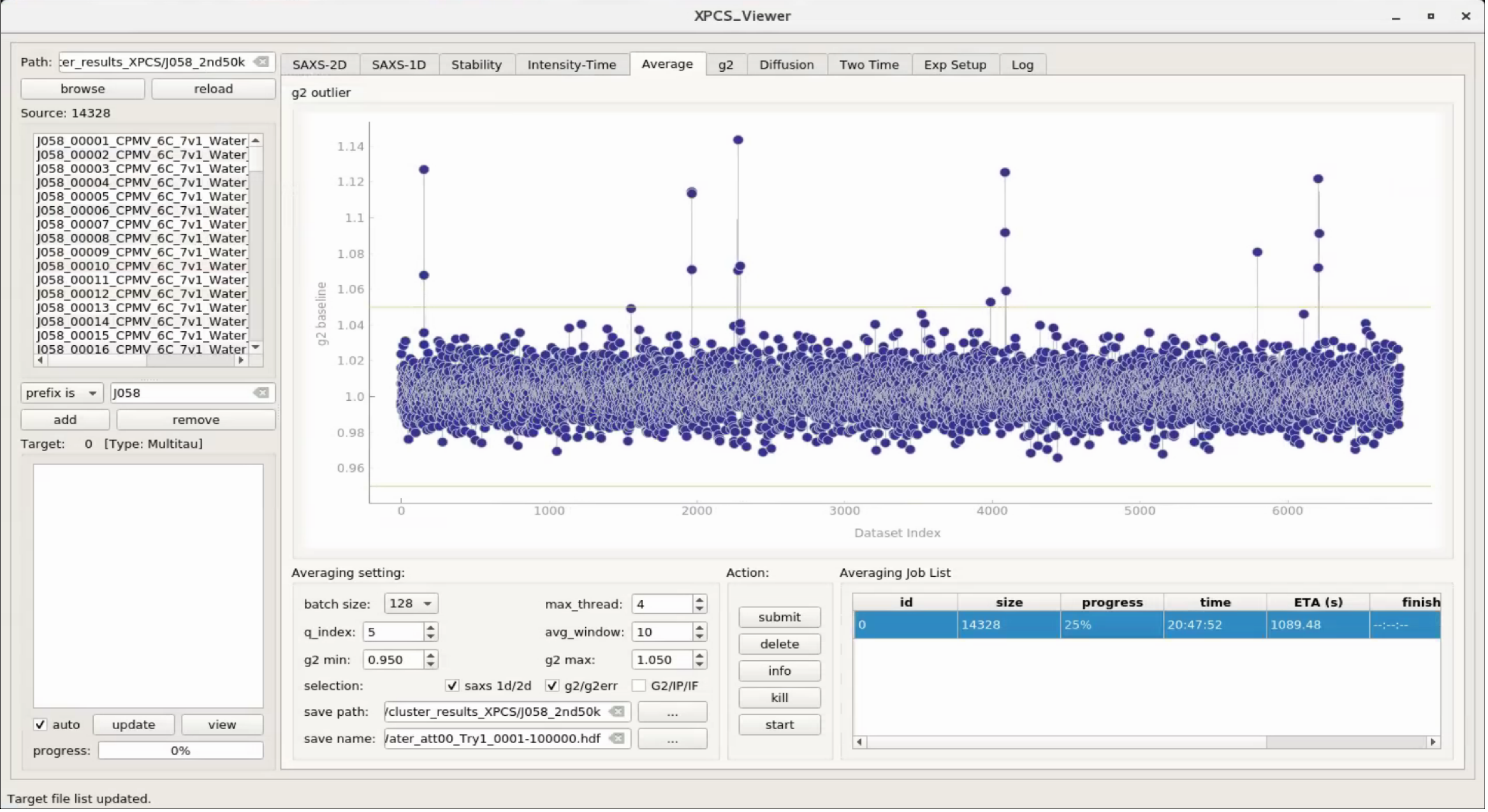
Task: Clear the Path text field
Action: click(262, 62)
